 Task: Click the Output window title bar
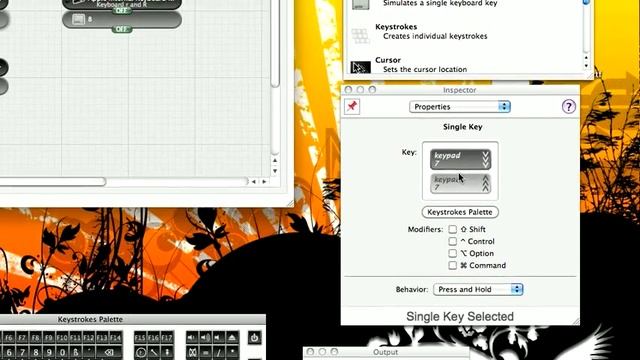(386, 352)
